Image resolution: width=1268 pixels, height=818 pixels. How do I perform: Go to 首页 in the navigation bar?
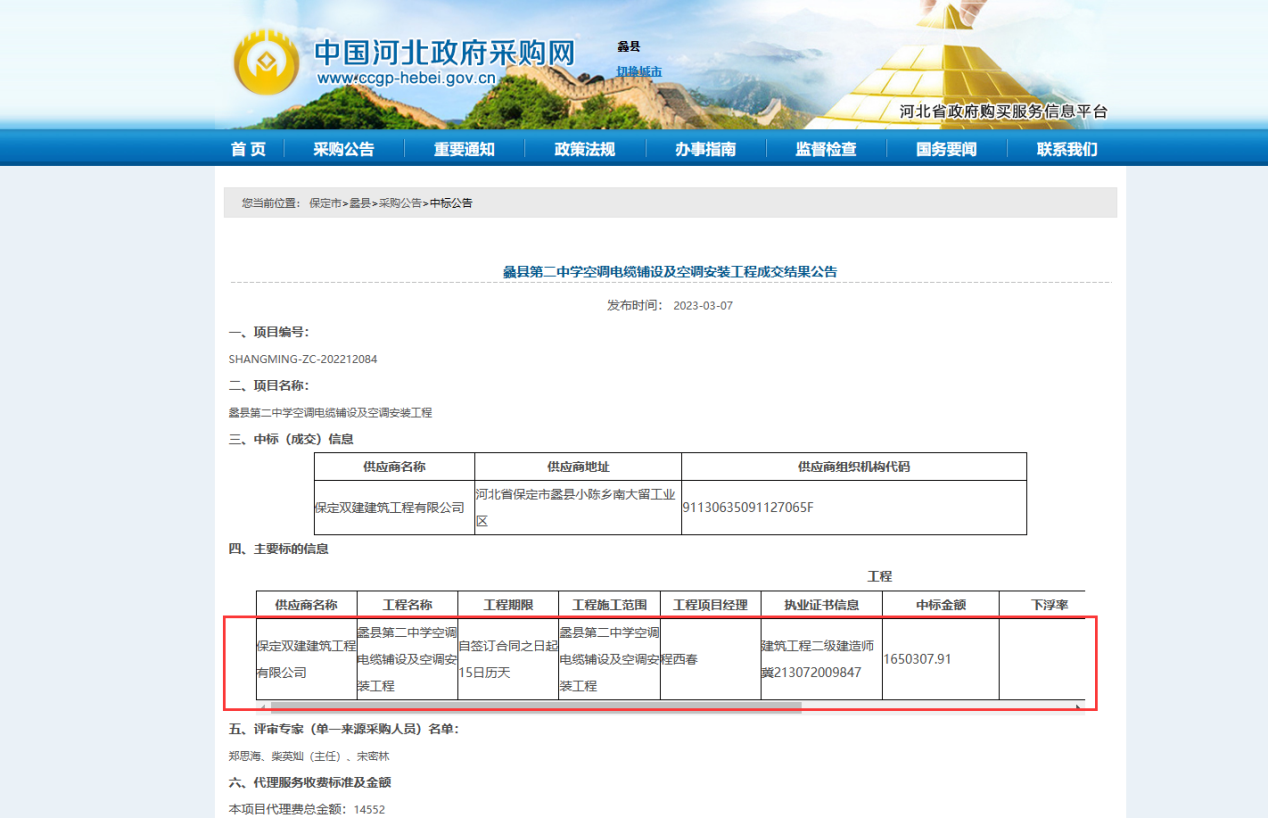pos(249,149)
